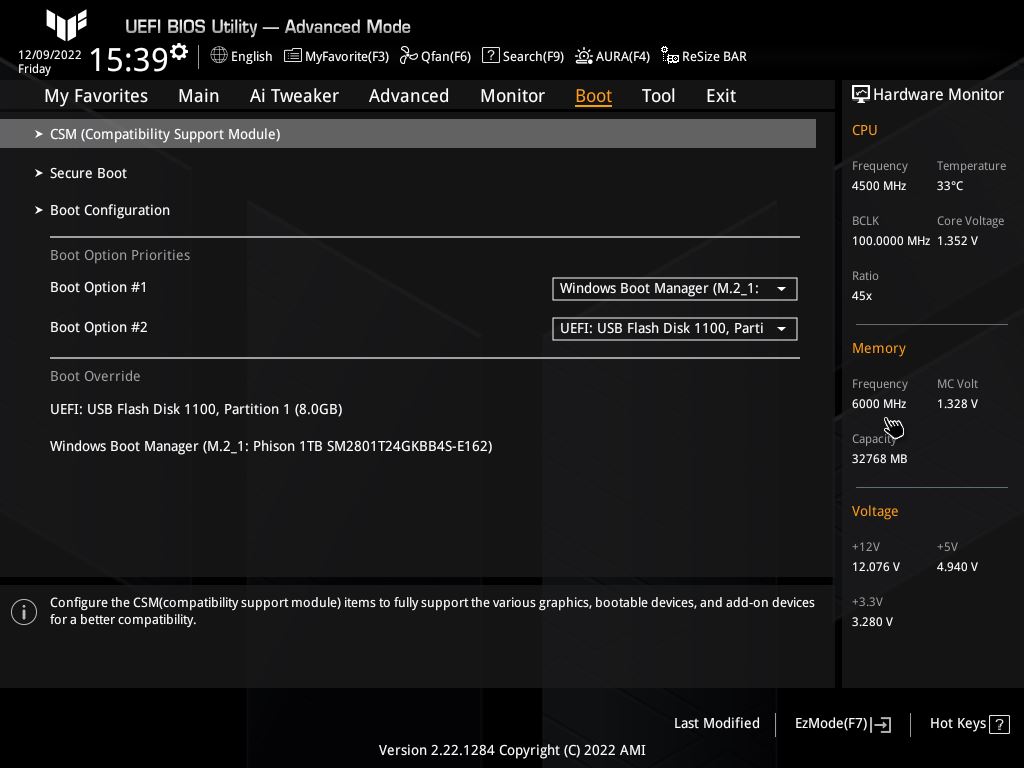Screen dimensions: 1024x768
Task: Click the Hardware Monitor display icon
Action: coord(861,94)
